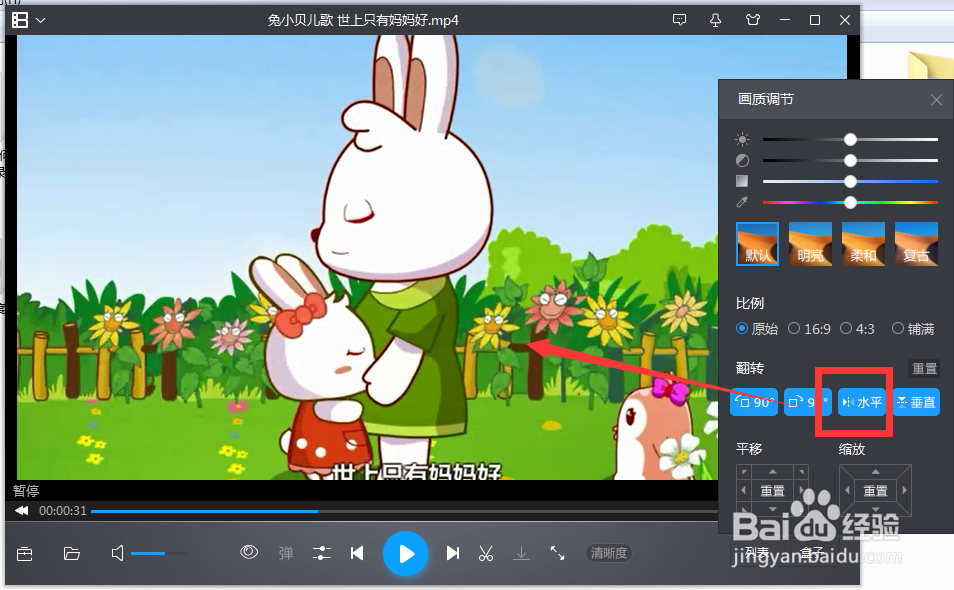
Task: Adjust the saturation slider handle
Action: pyautogui.click(x=851, y=181)
